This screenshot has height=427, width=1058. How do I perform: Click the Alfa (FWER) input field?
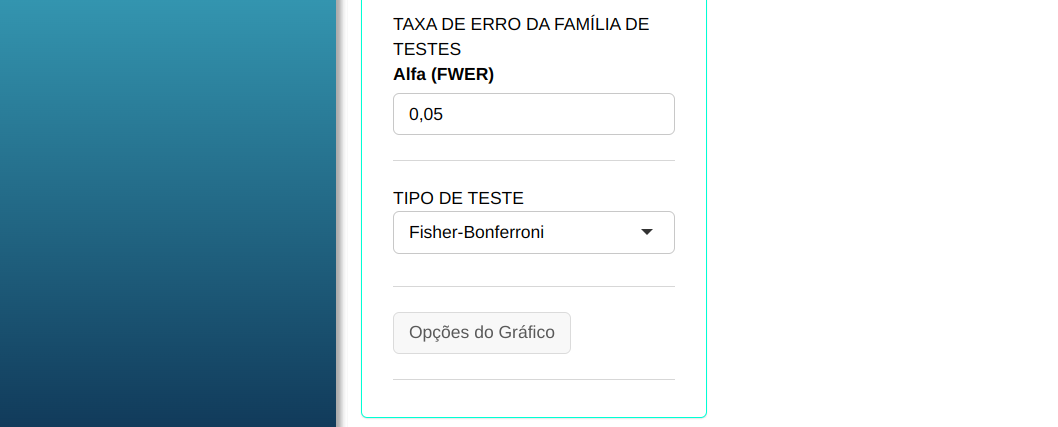pos(533,114)
